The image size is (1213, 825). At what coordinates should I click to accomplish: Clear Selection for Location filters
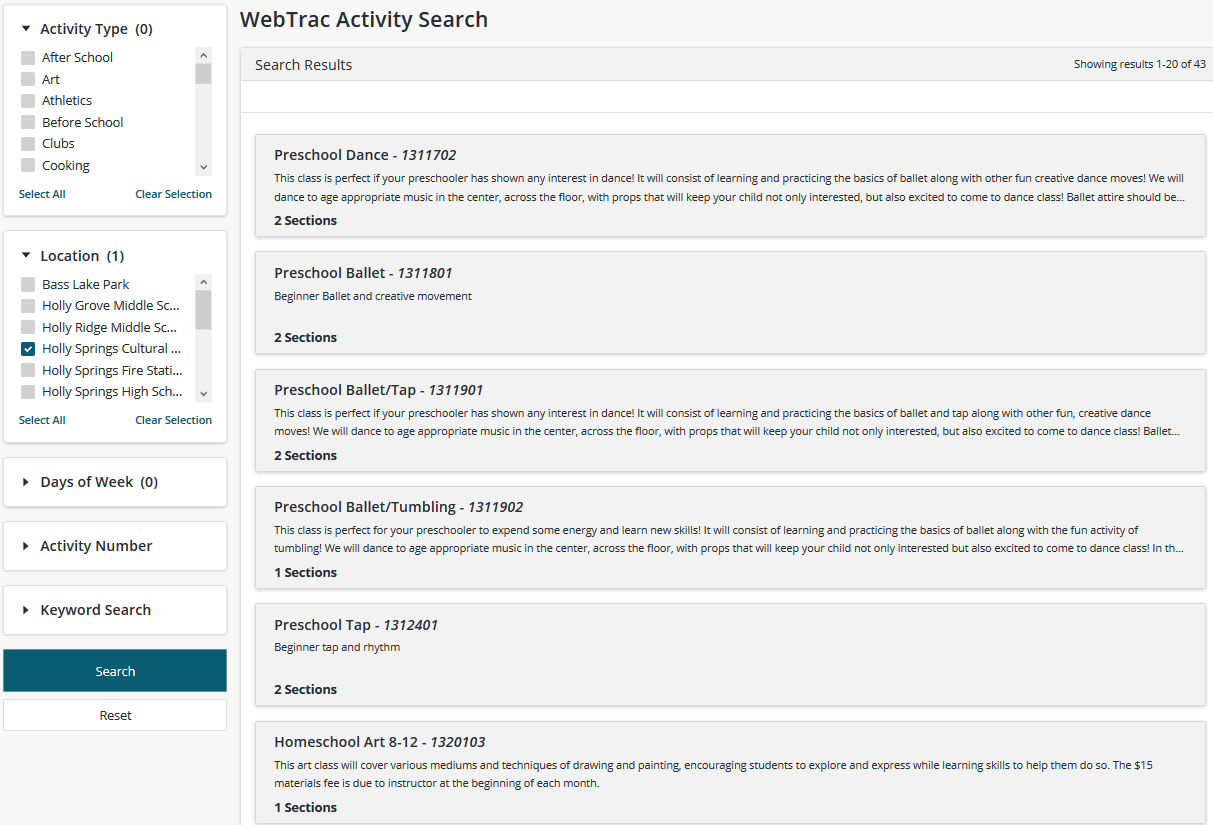pos(173,419)
